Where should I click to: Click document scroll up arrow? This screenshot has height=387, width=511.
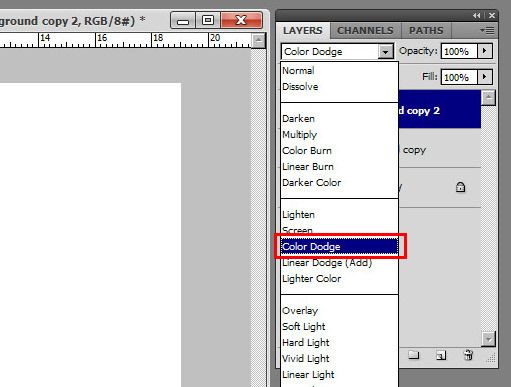[x=258, y=41]
